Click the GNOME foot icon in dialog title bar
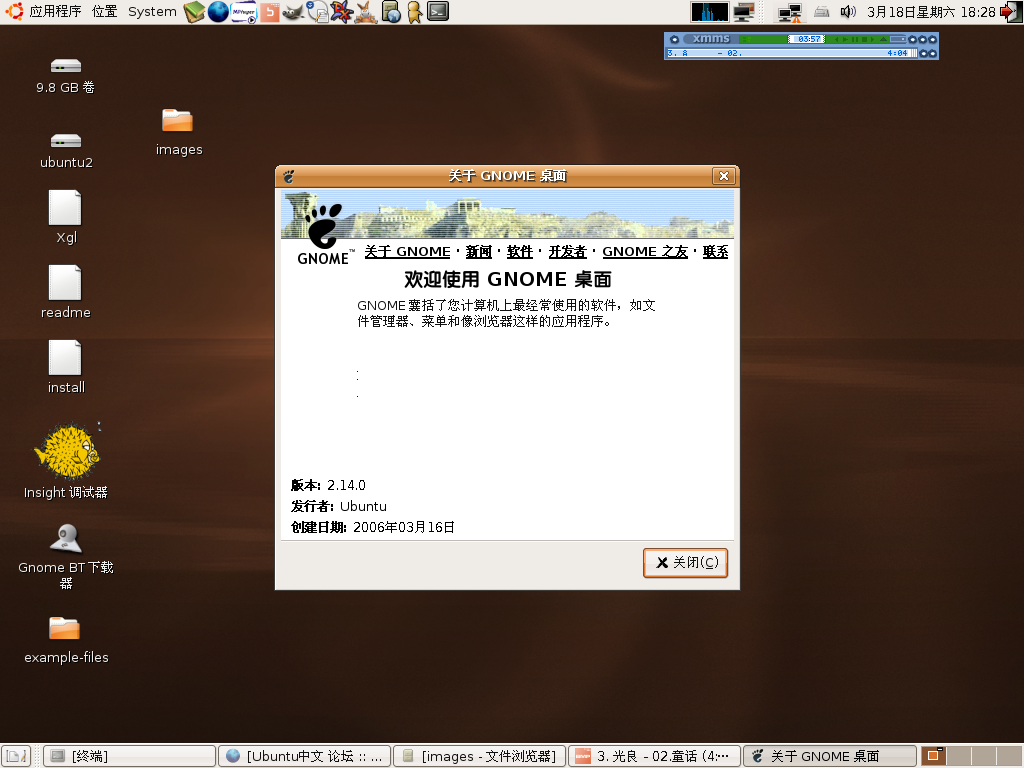This screenshot has width=1024, height=768. click(289, 176)
